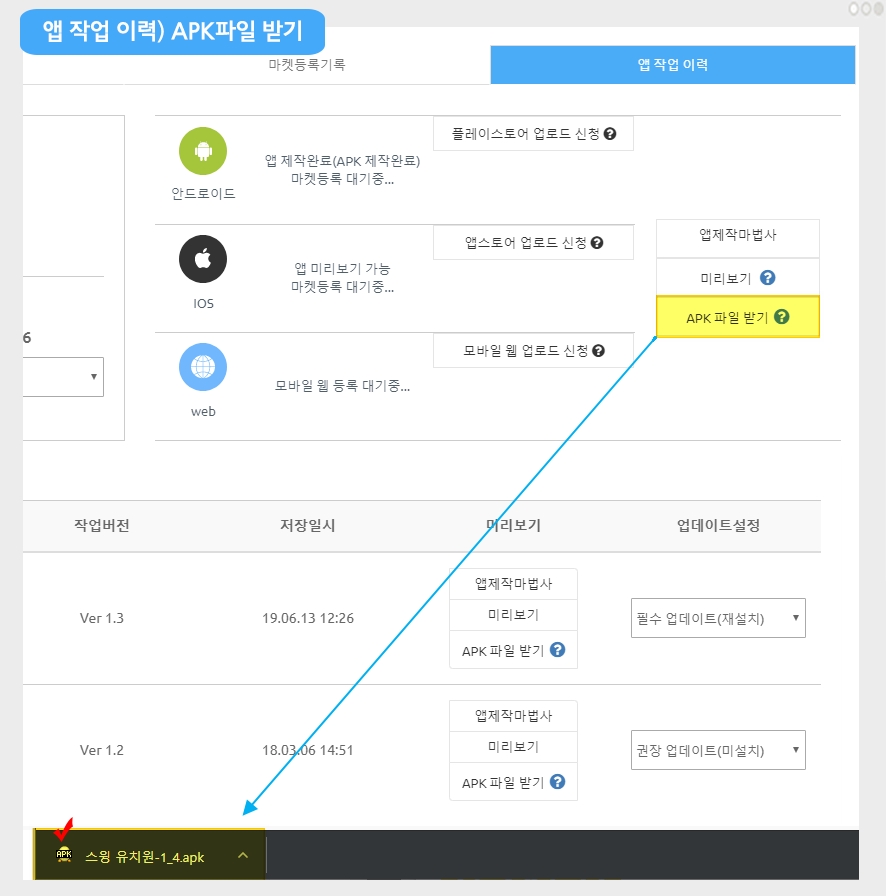Click the blue web globe icon
This screenshot has height=896, width=886.
(203, 367)
